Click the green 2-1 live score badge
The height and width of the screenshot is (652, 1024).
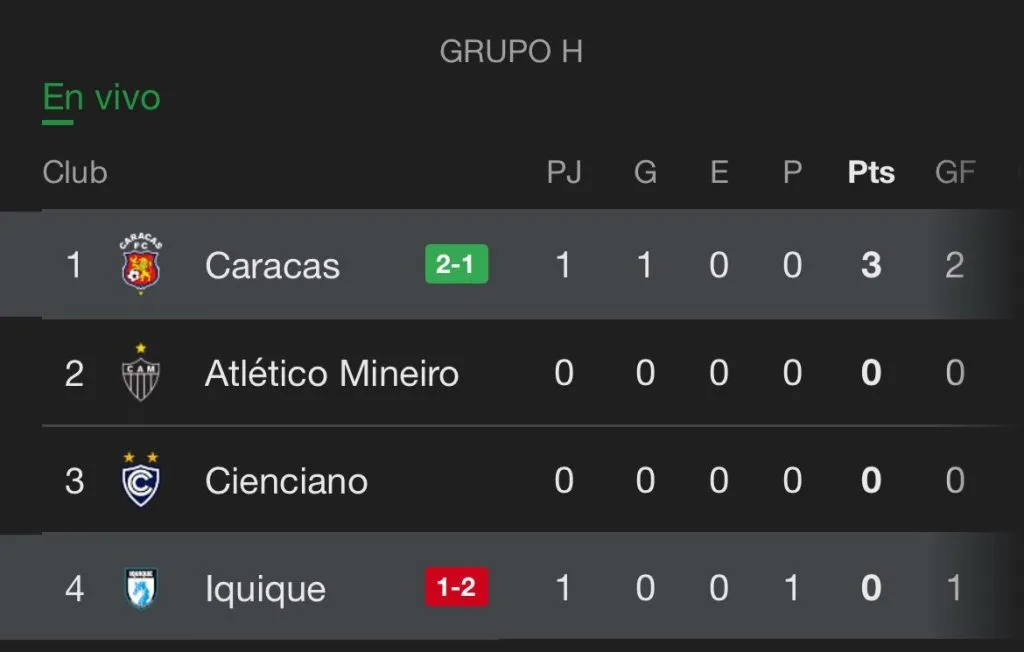[x=456, y=265]
